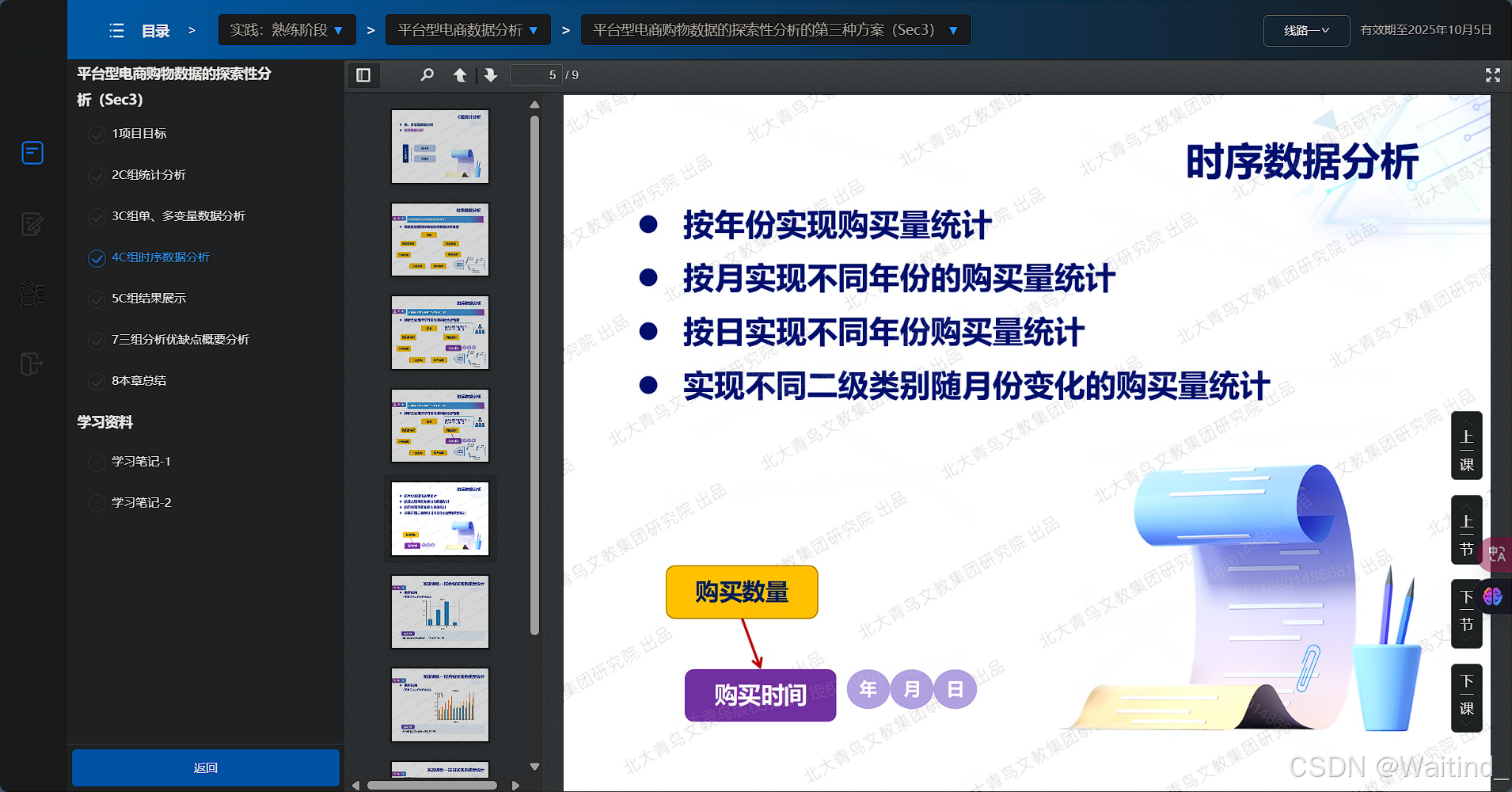1512x792 pixels.
Task: Select sixth thumbnail with blue bar chart
Action: coord(440,611)
